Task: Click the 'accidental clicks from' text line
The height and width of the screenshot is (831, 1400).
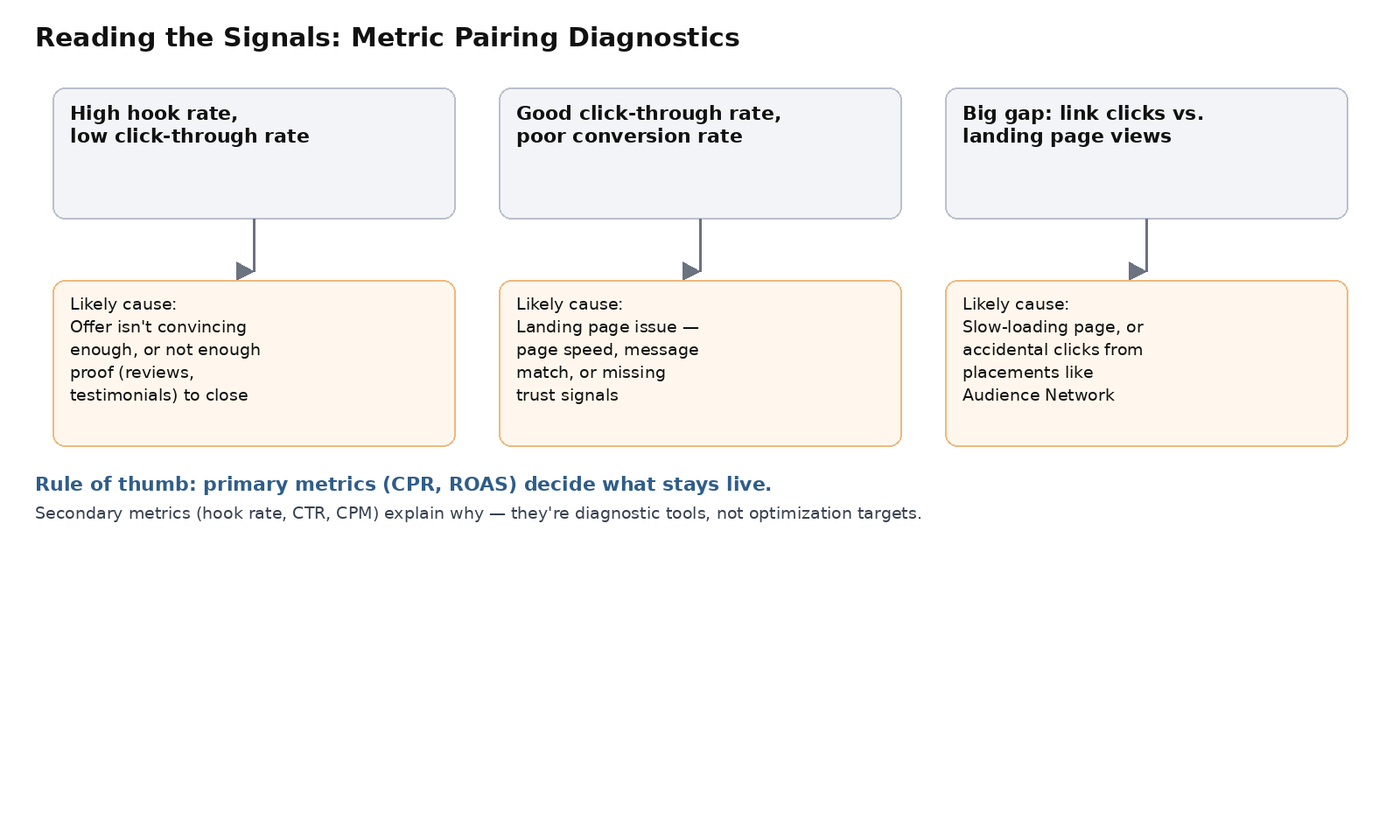Action: click(x=1052, y=350)
